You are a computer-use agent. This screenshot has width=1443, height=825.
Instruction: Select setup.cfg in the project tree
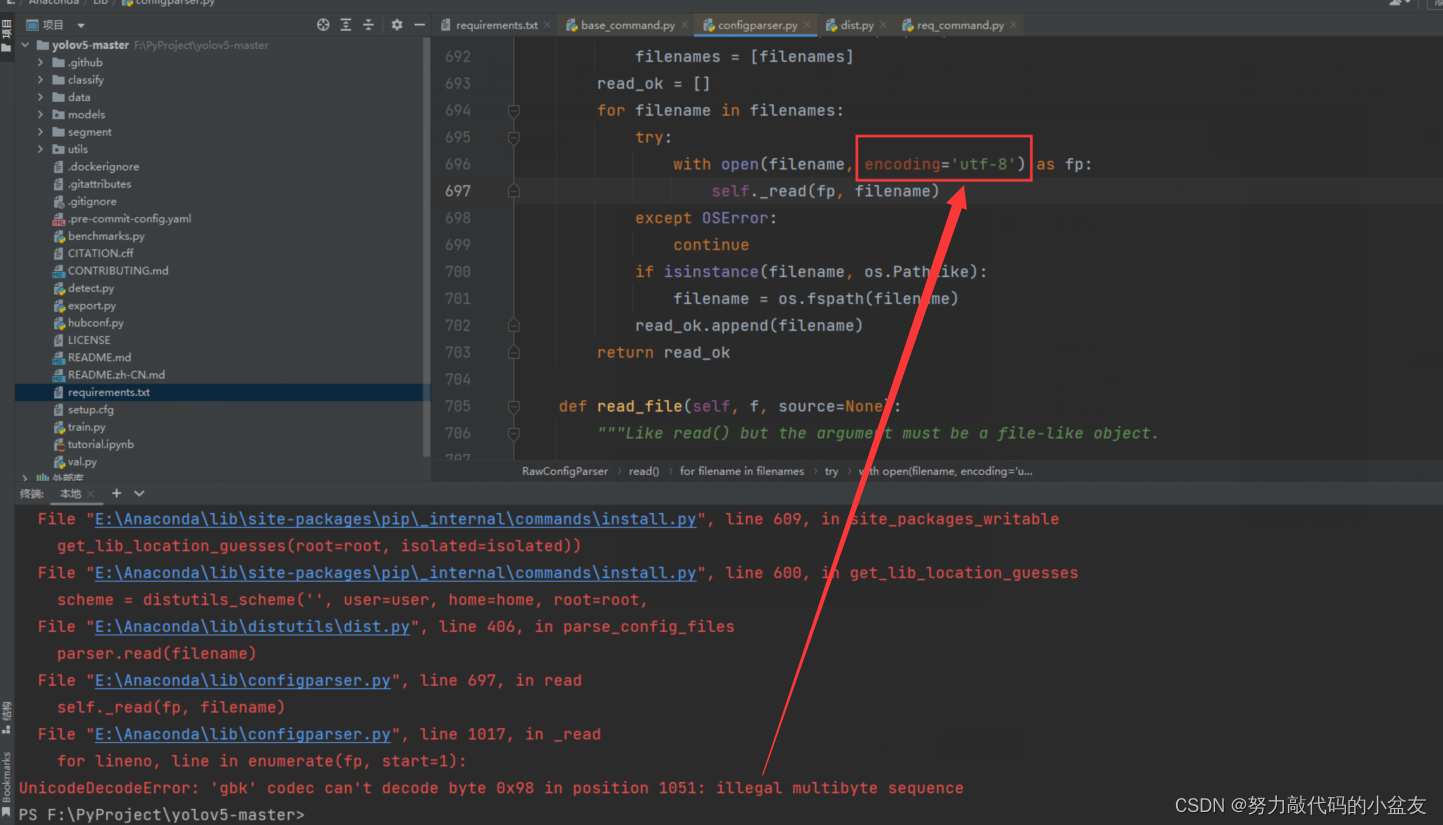(x=90, y=409)
